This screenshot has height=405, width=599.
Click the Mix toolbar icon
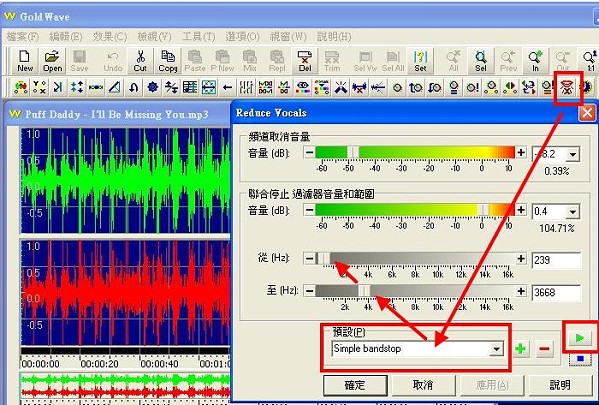click(x=250, y=61)
